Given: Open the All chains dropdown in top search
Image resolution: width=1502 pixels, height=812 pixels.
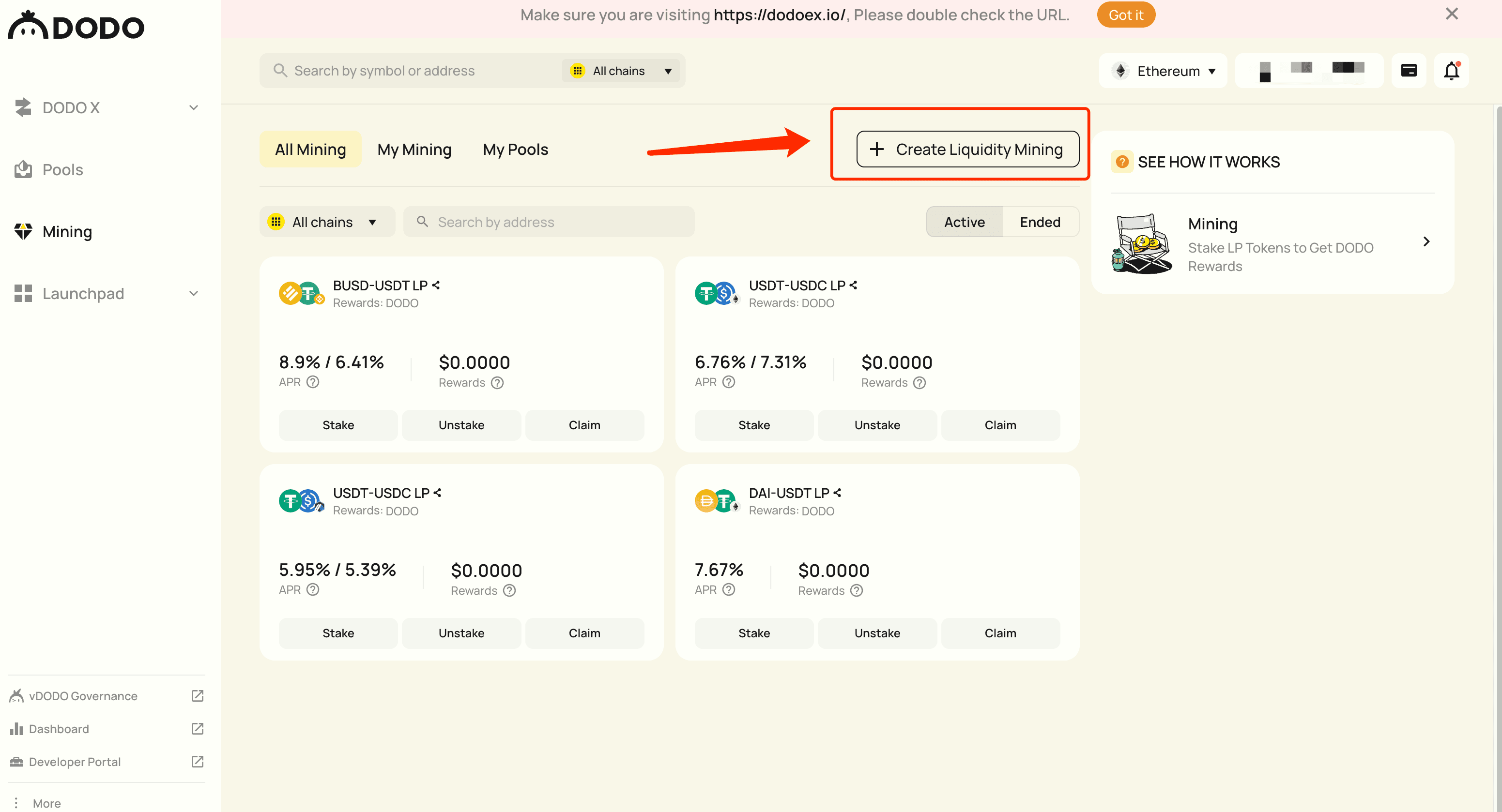Looking at the screenshot, I should click(x=621, y=71).
